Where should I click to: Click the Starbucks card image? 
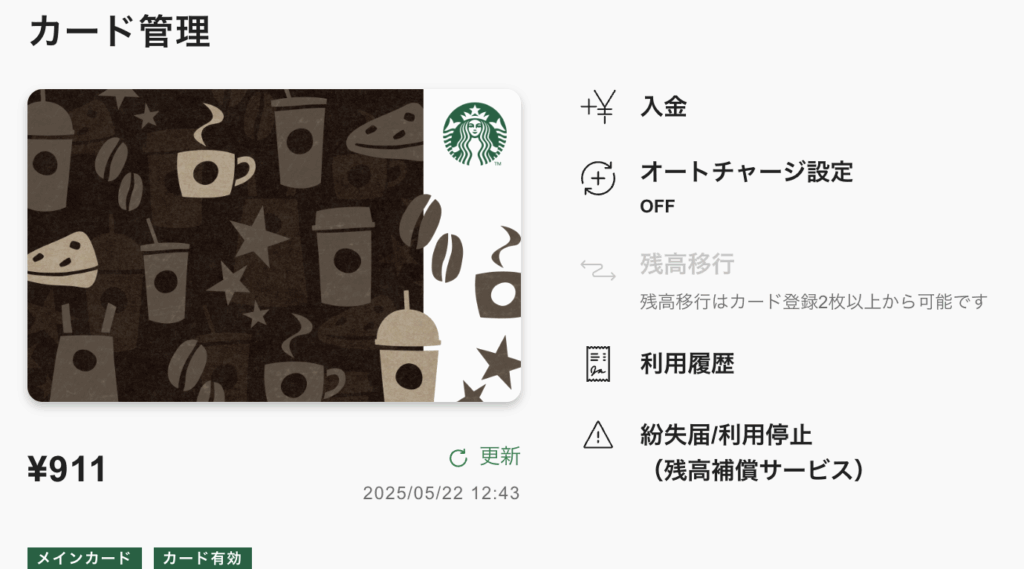(274, 246)
